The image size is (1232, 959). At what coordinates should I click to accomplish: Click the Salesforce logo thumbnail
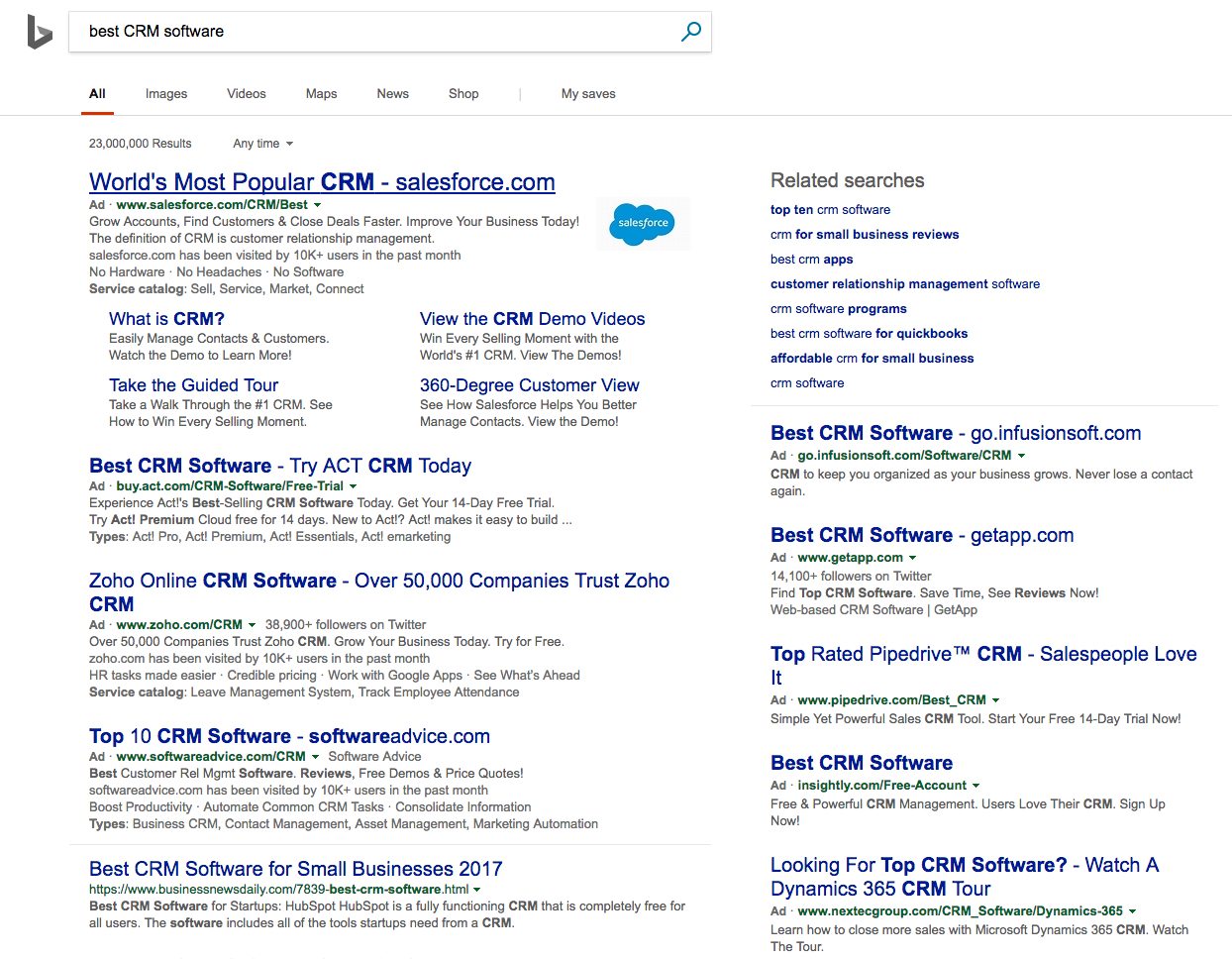642,223
